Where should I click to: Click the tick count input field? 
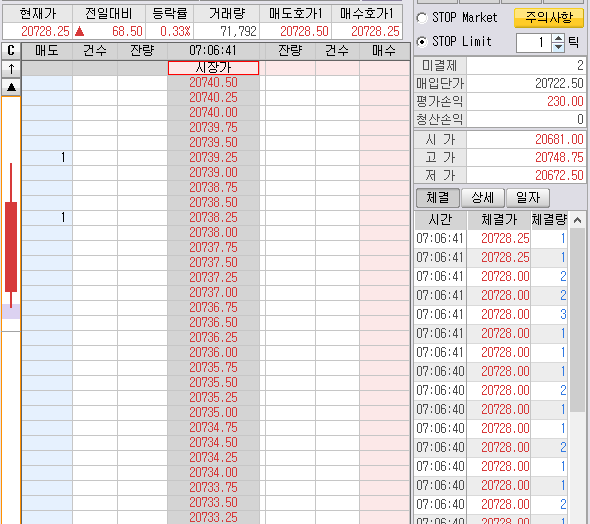[534, 43]
